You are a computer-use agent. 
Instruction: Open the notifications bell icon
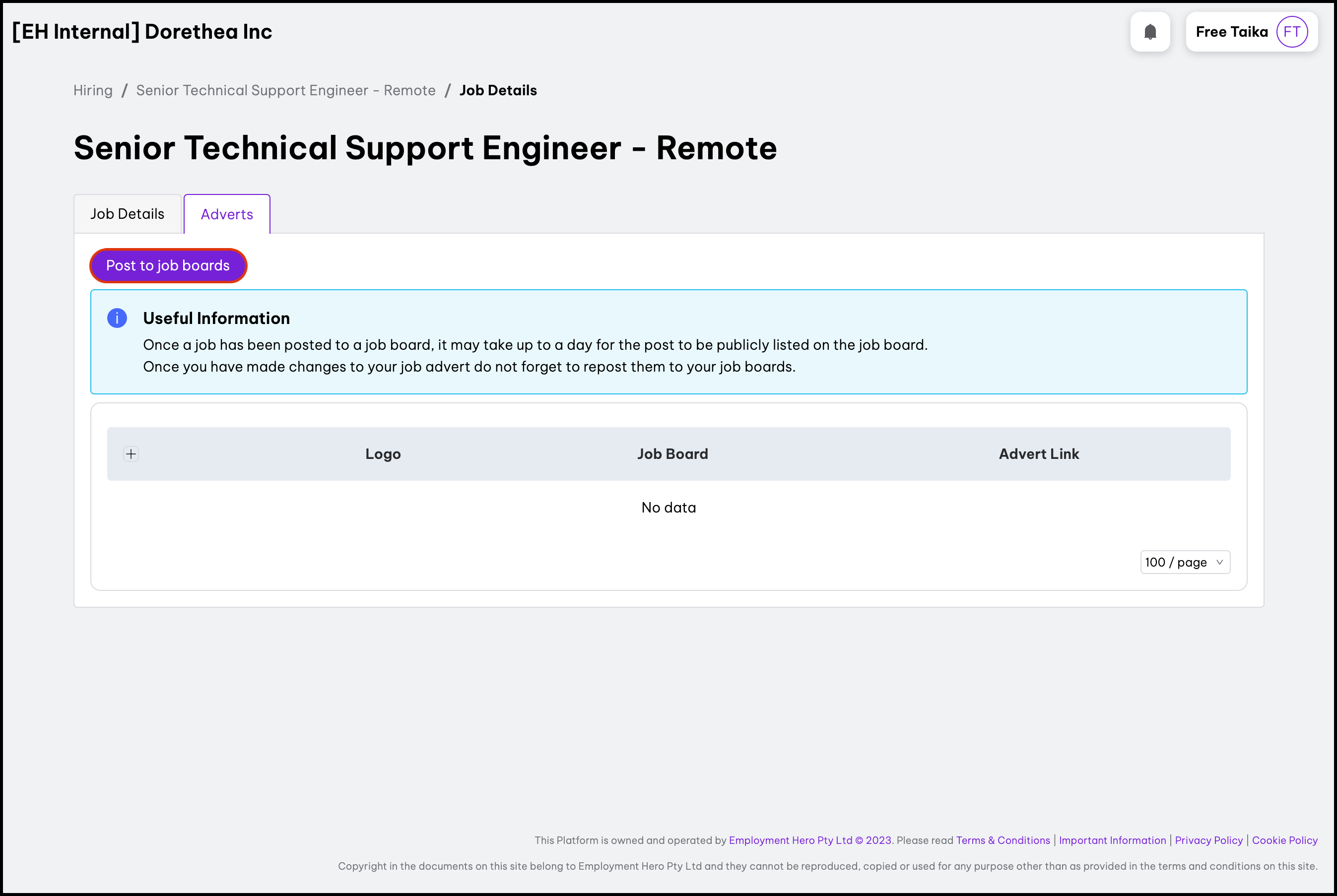pyautogui.click(x=1149, y=32)
